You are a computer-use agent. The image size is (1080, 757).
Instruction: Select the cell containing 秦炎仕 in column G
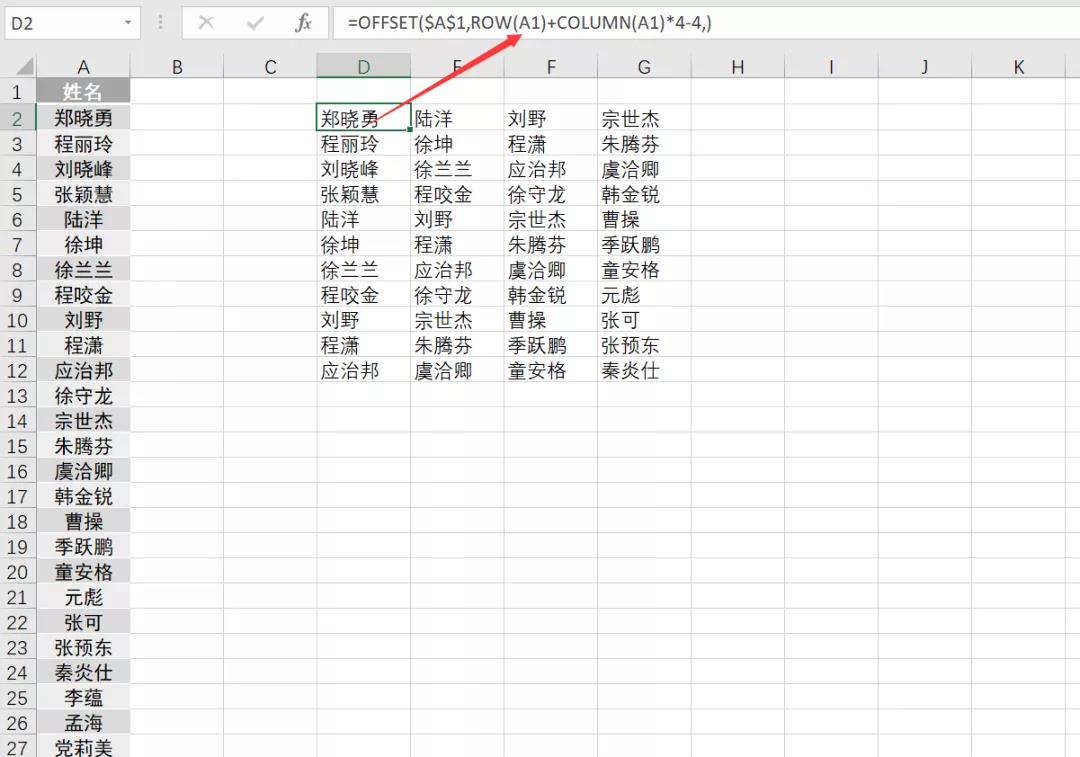click(x=644, y=370)
